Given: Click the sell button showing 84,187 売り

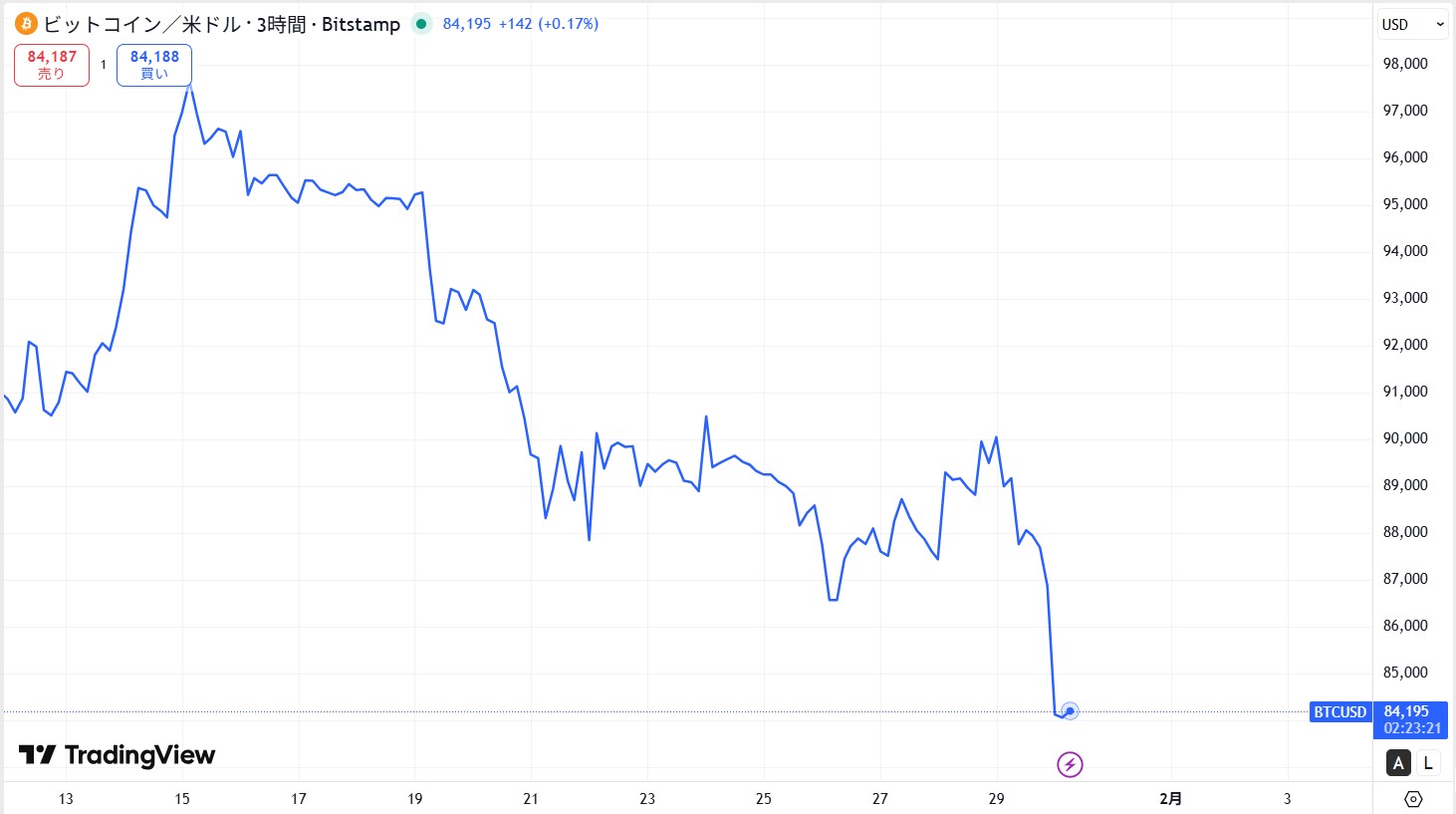Looking at the screenshot, I should coord(52,65).
